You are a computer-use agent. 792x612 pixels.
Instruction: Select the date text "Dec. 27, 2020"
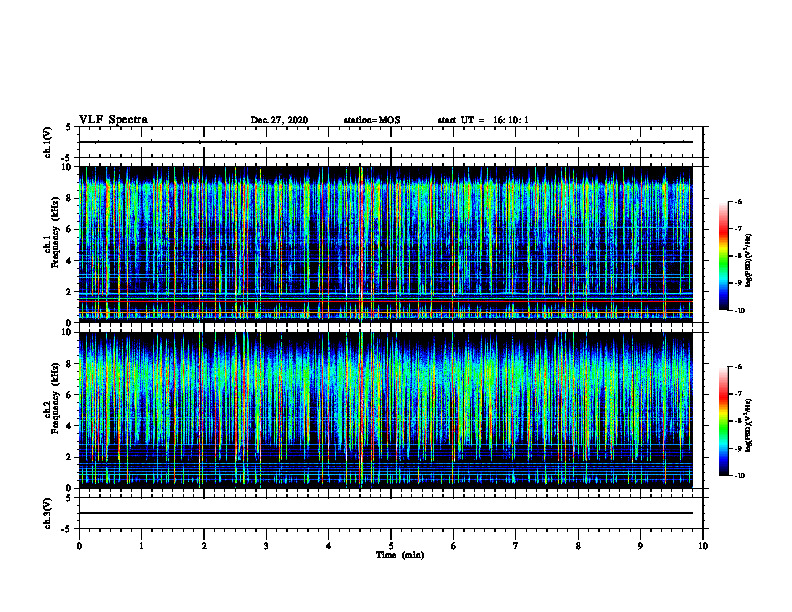click(279, 120)
